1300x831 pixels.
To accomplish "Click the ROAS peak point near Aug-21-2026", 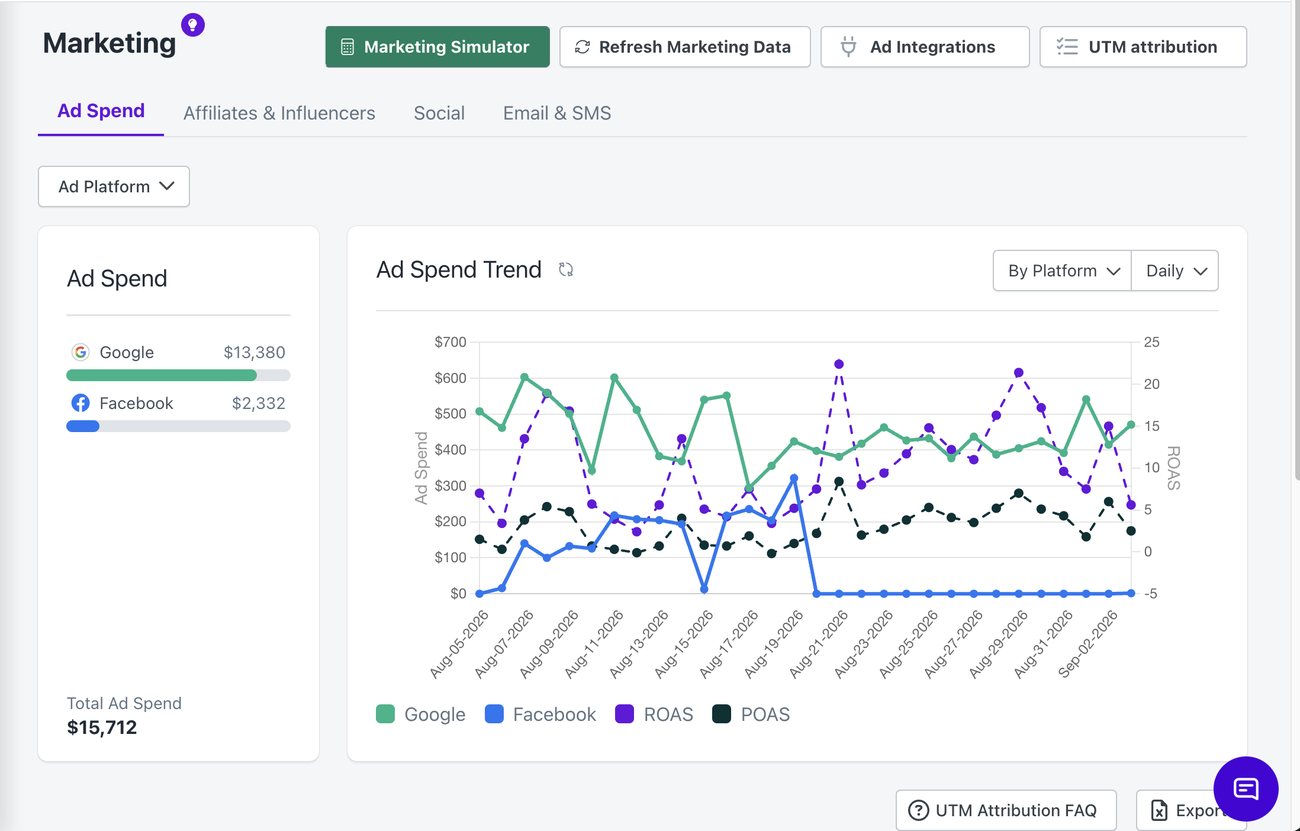I will pyautogui.click(x=839, y=364).
